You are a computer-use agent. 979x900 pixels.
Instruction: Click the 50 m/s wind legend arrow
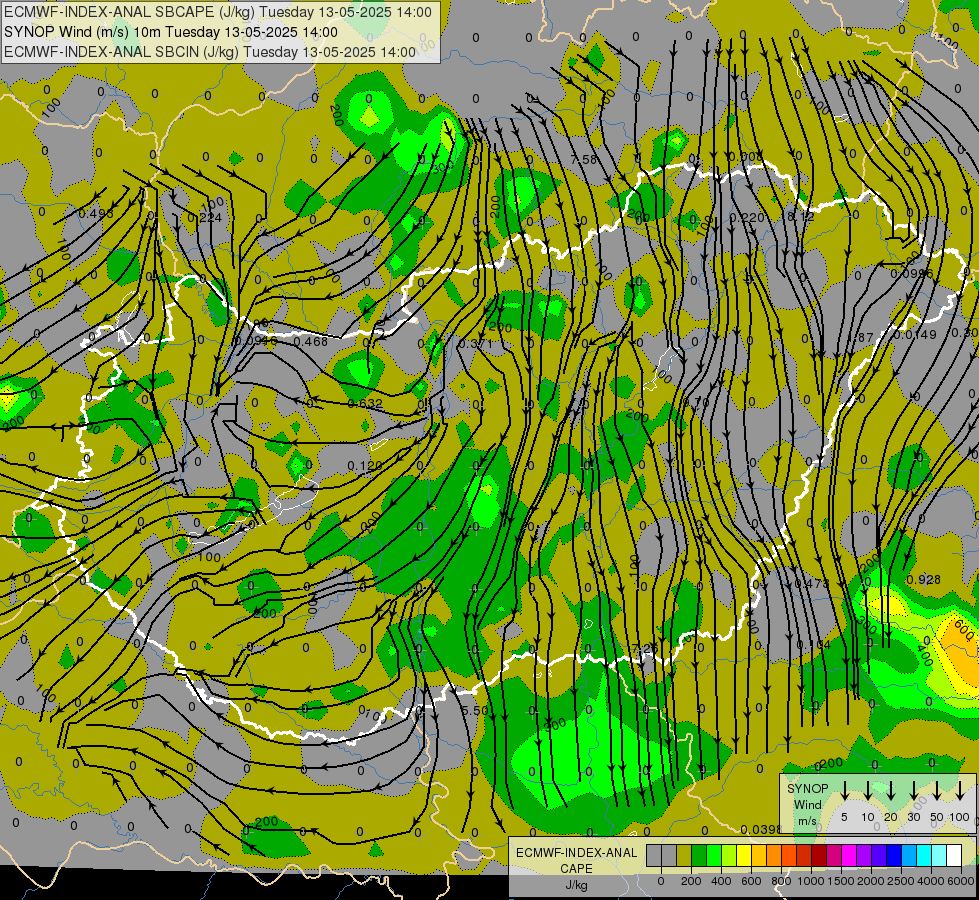[937, 791]
